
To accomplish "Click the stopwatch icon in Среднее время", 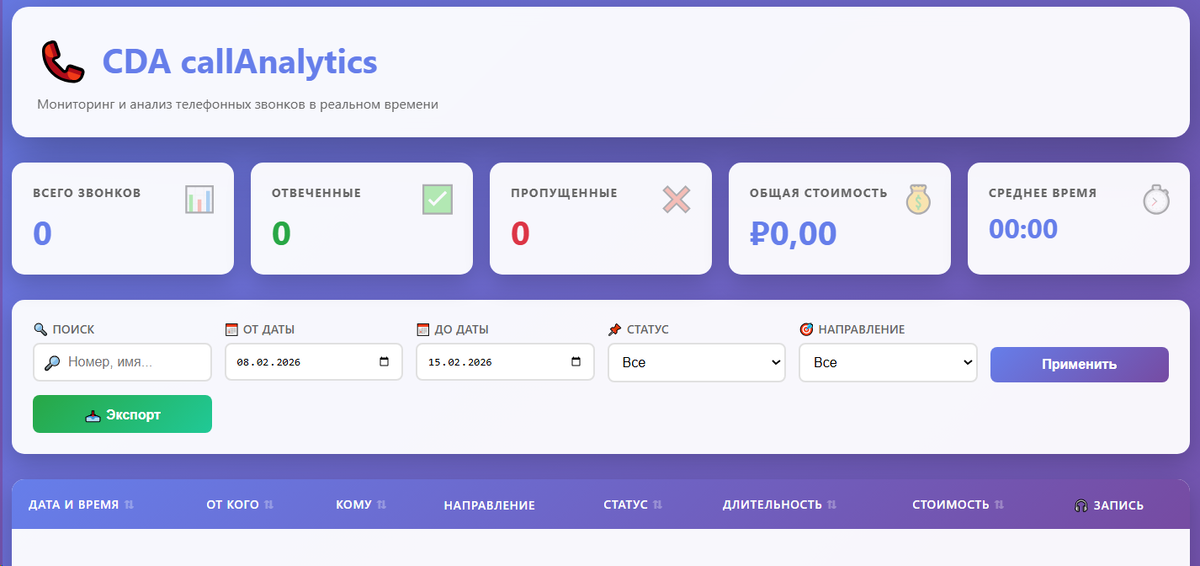I will pyautogui.click(x=1155, y=199).
